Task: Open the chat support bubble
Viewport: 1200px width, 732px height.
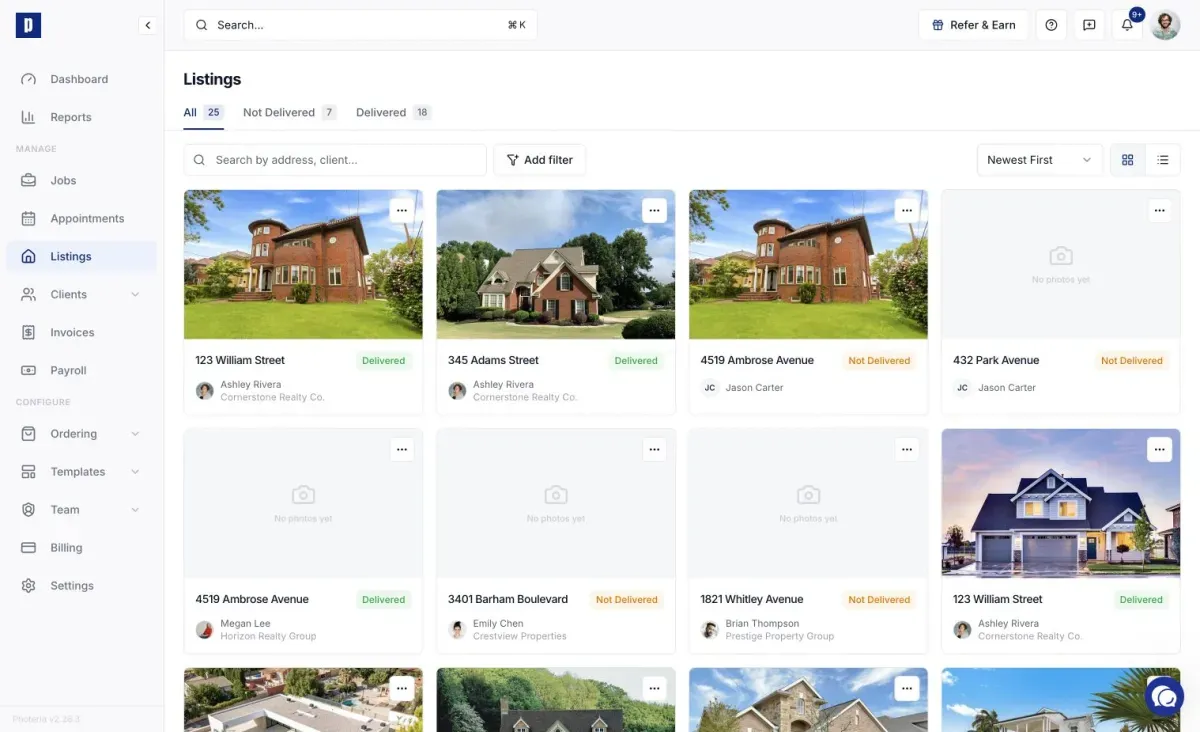Action: point(1164,696)
